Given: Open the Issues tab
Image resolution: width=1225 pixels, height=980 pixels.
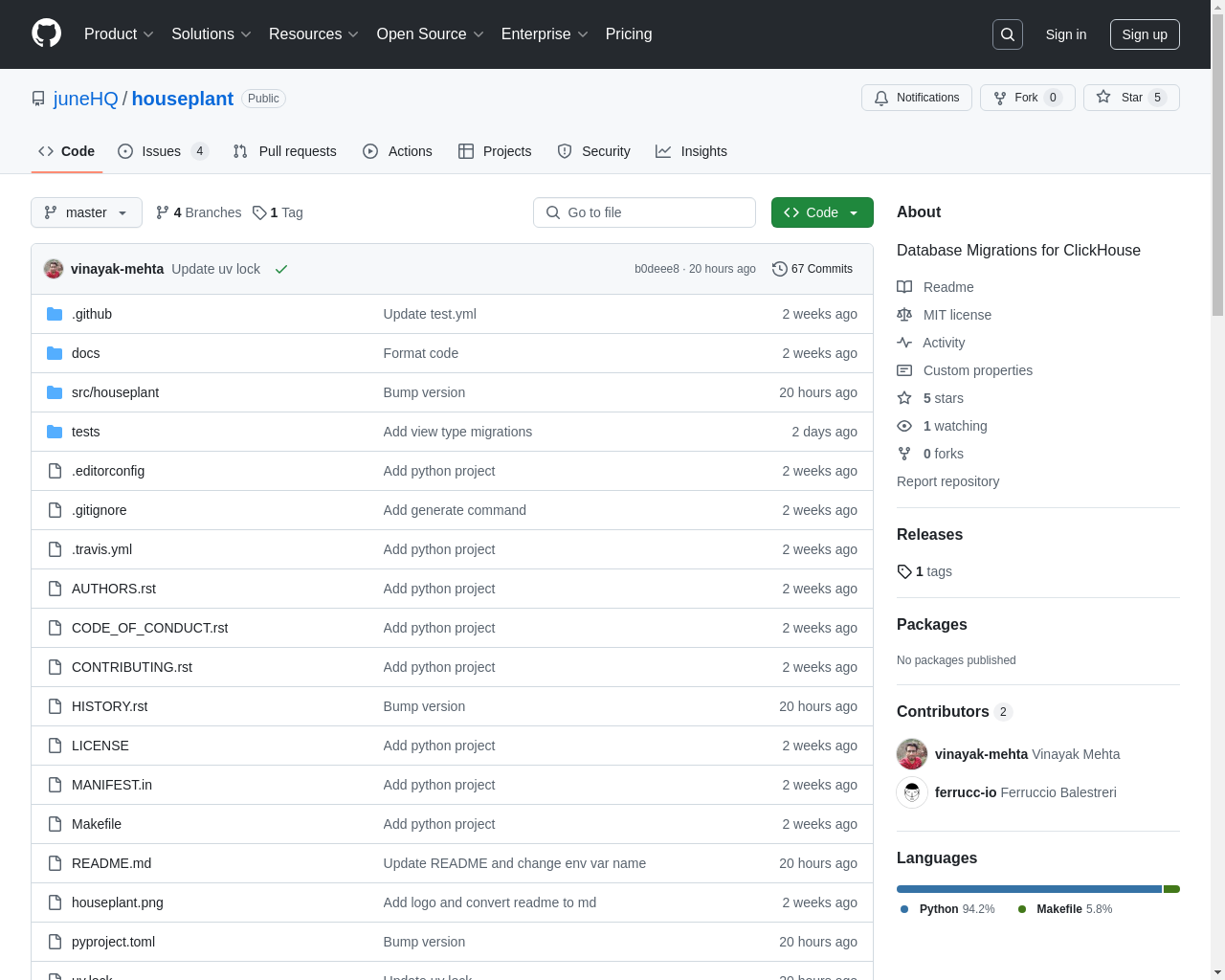Looking at the screenshot, I should pos(163,151).
